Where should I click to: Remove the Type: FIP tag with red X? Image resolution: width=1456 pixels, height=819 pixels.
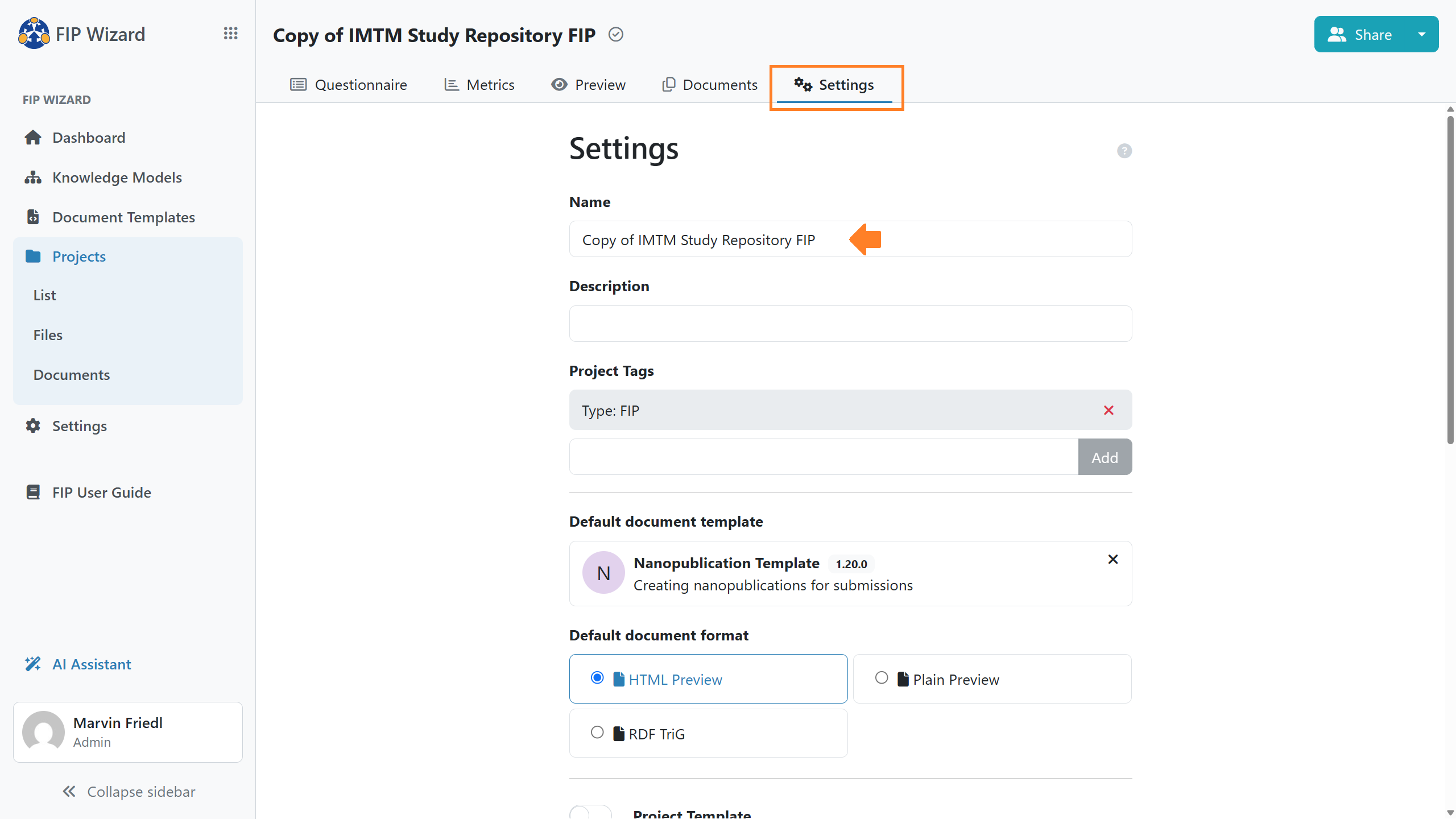click(x=1108, y=410)
